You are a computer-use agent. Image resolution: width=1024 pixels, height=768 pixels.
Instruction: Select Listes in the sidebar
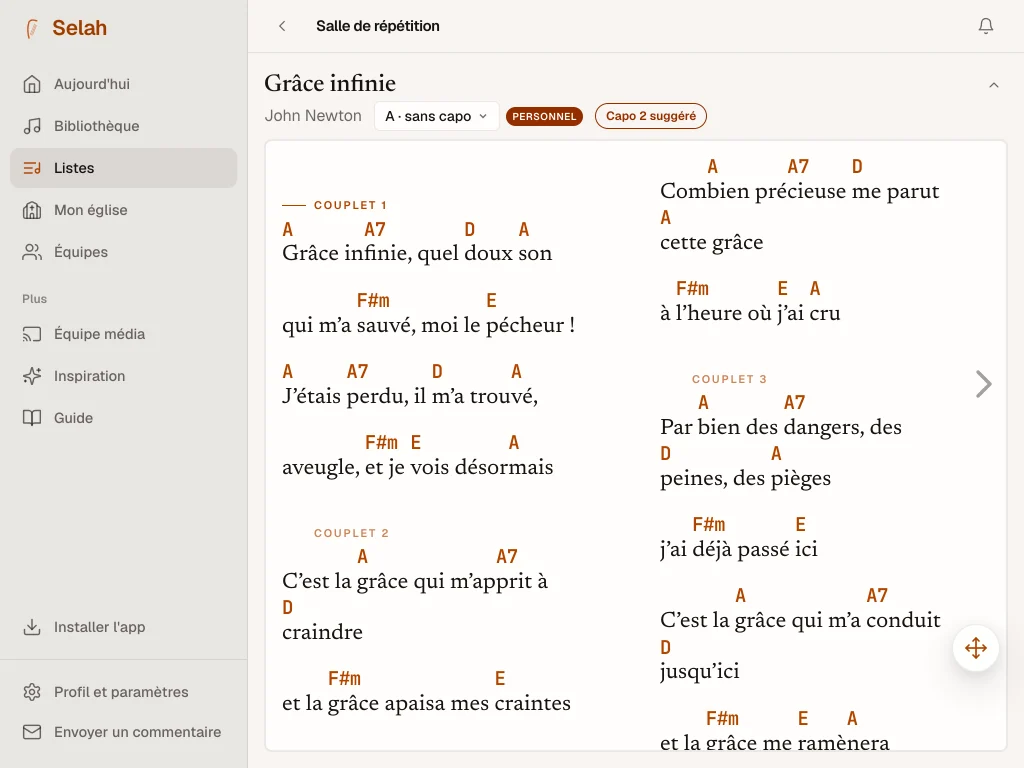[x=123, y=168]
